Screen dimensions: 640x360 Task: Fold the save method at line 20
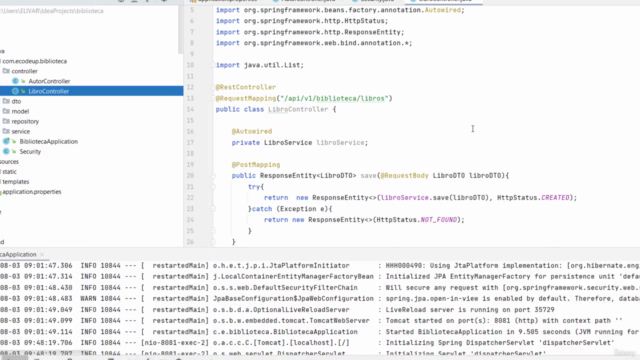[213, 176]
